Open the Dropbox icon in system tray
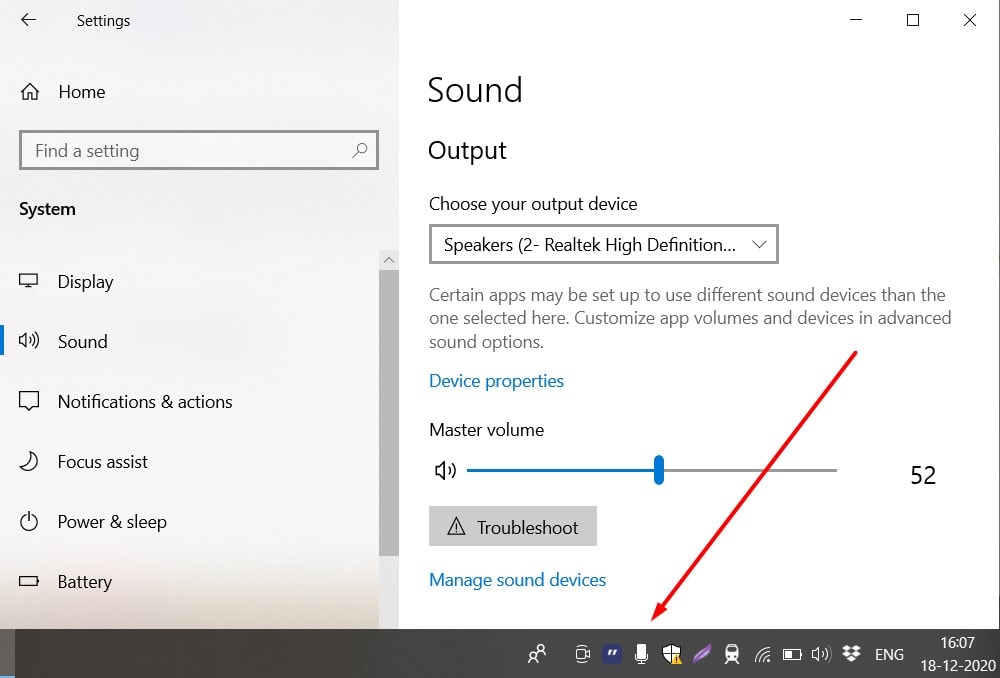1000x678 pixels. pyautogui.click(x=850, y=653)
